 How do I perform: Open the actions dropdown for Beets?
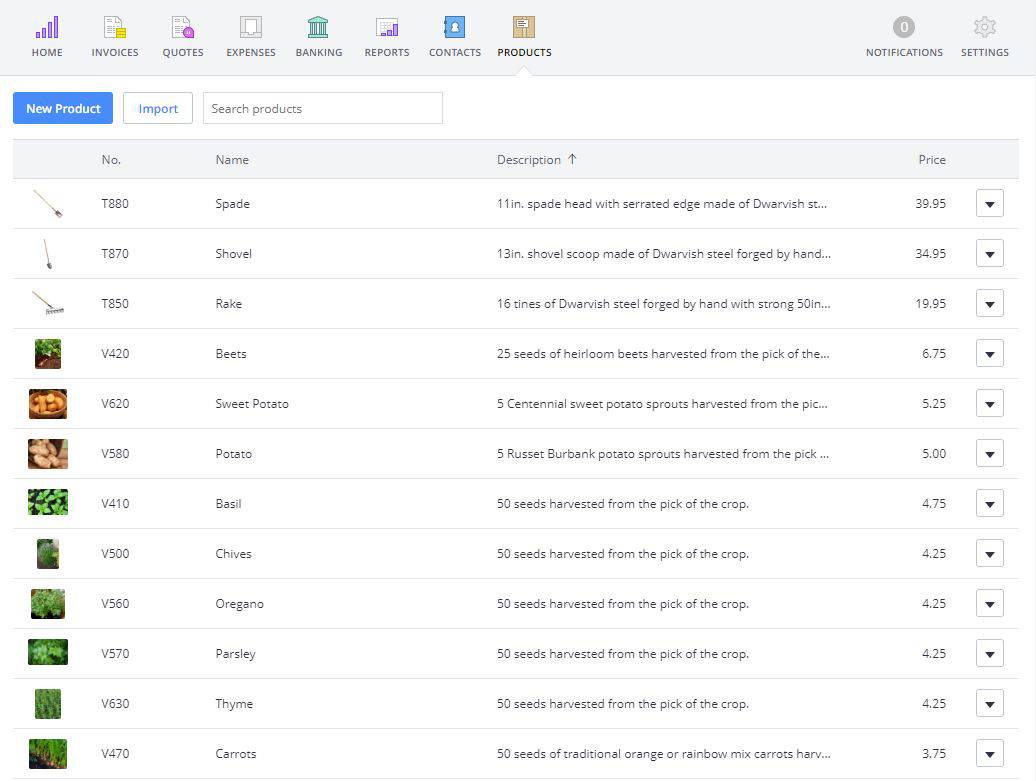pos(989,353)
